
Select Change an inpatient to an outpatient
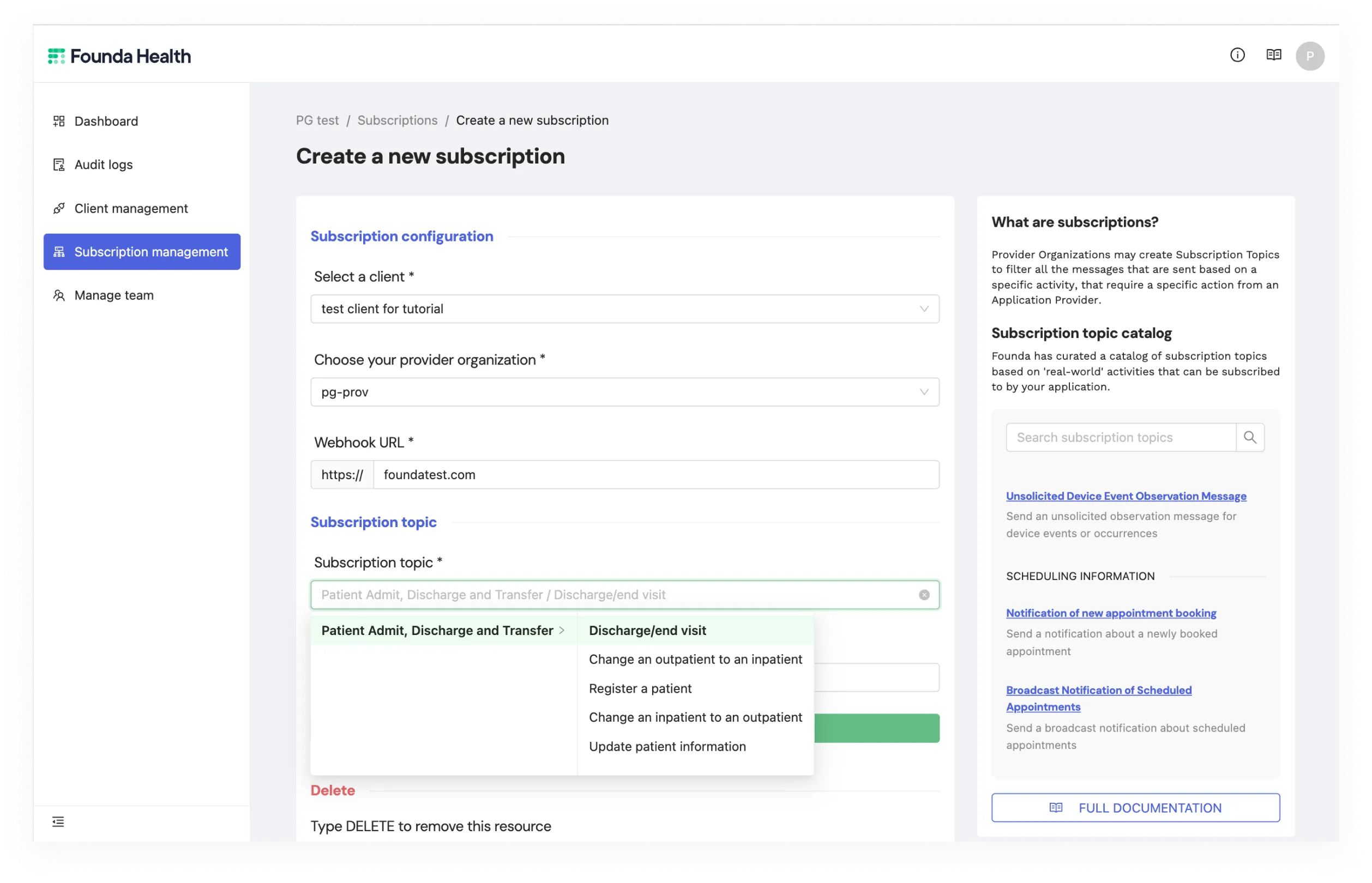695,717
